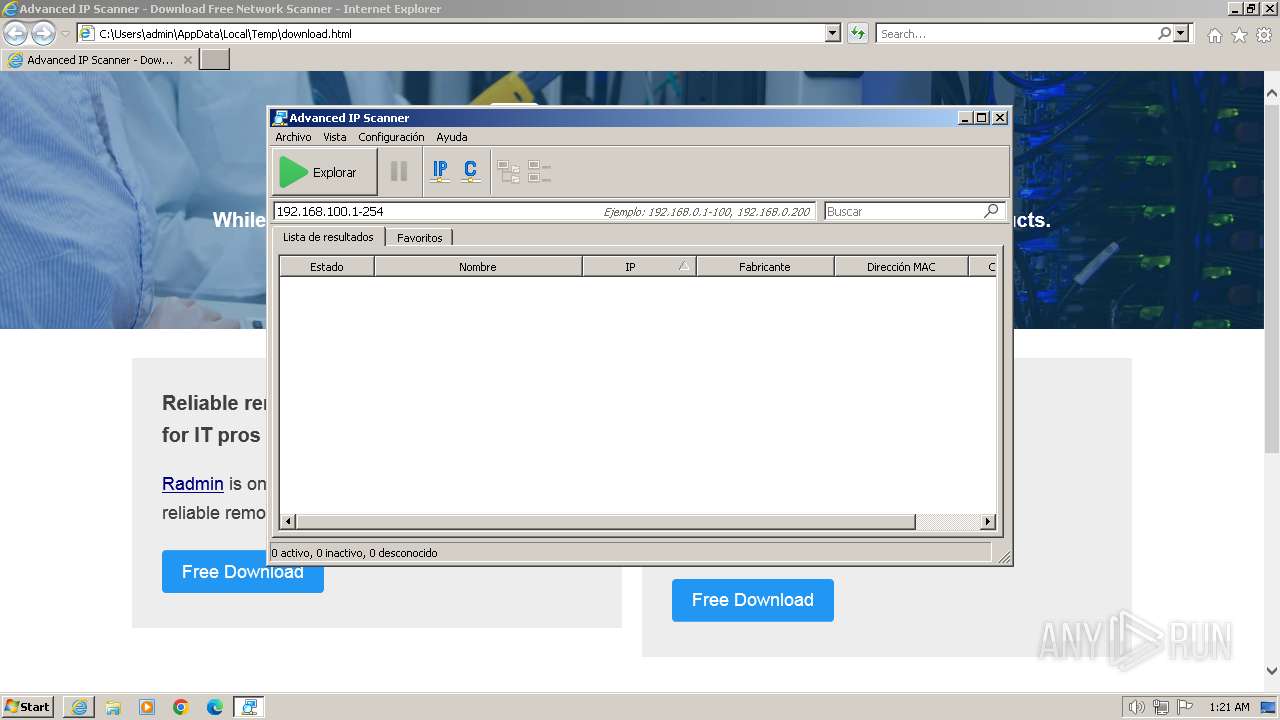1280x720 pixels.
Task: Minimize the Advanced IP Scanner window
Action: click(x=965, y=117)
